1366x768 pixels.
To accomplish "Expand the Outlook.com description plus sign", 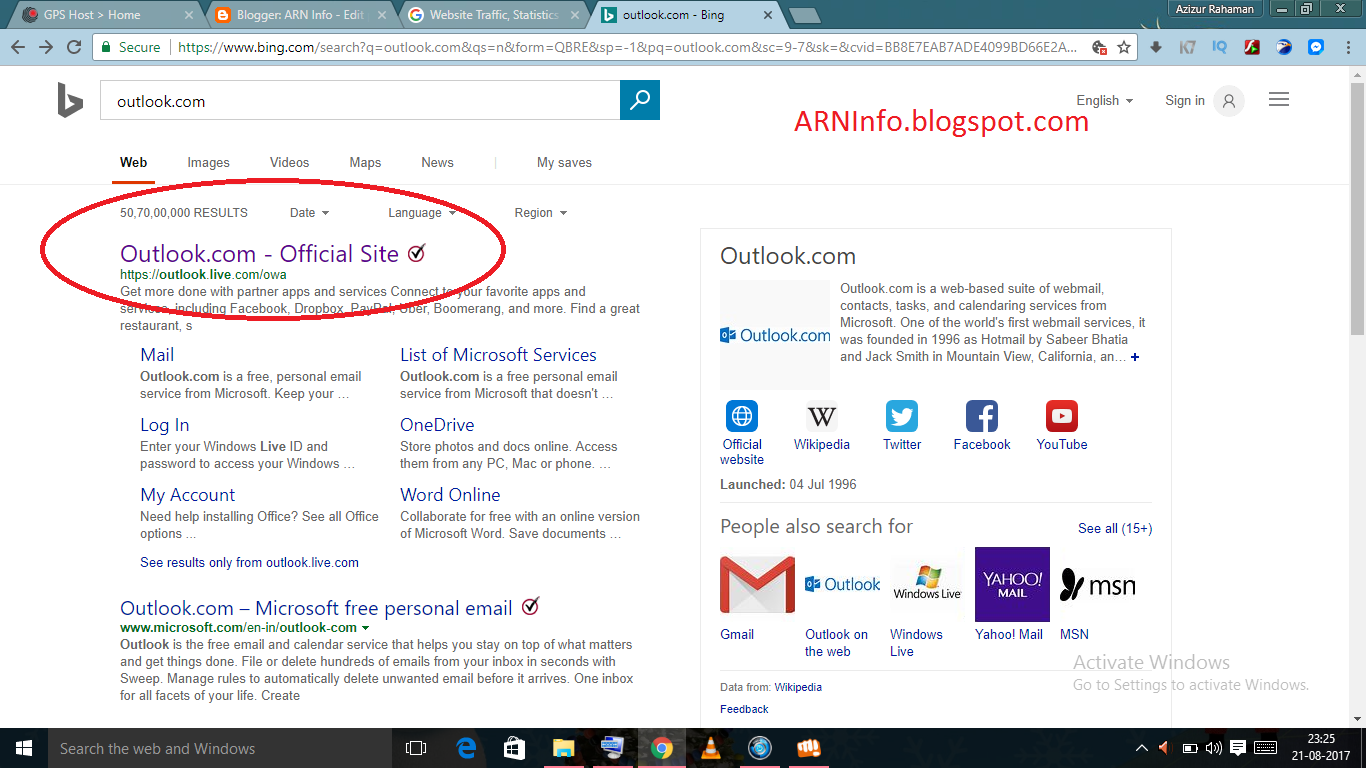I will pos(1135,357).
